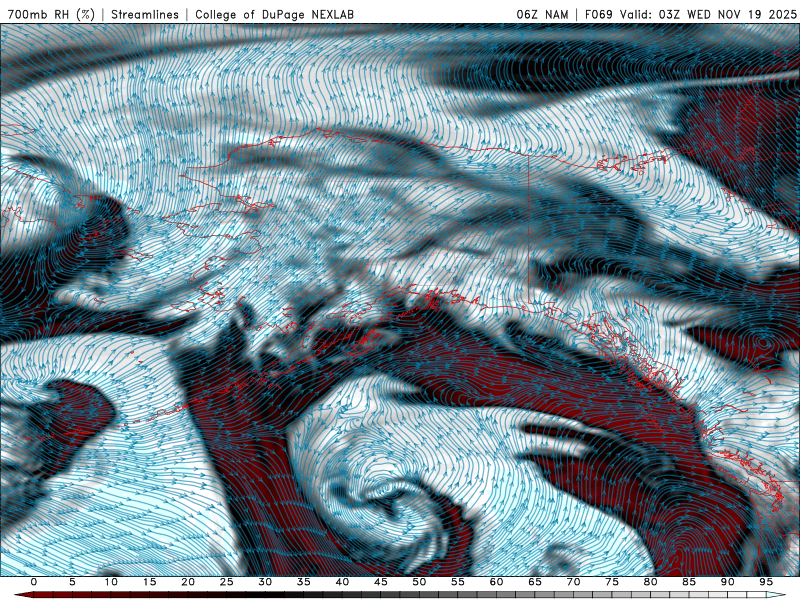Image resolution: width=800 pixels, height=600 pixels.
Task: Click the colorbar label "45"
Action: coord(381,582)
